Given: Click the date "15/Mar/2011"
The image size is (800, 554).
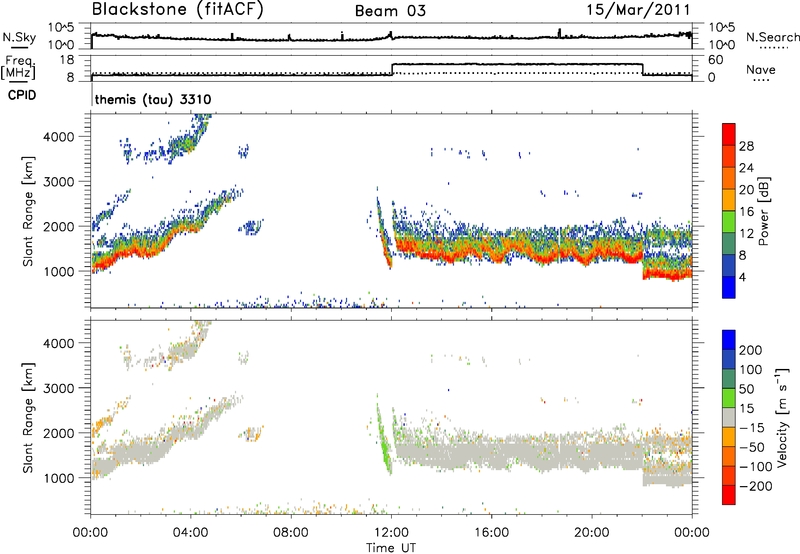Looking at the screenshot, I should [x=638, y=9].
